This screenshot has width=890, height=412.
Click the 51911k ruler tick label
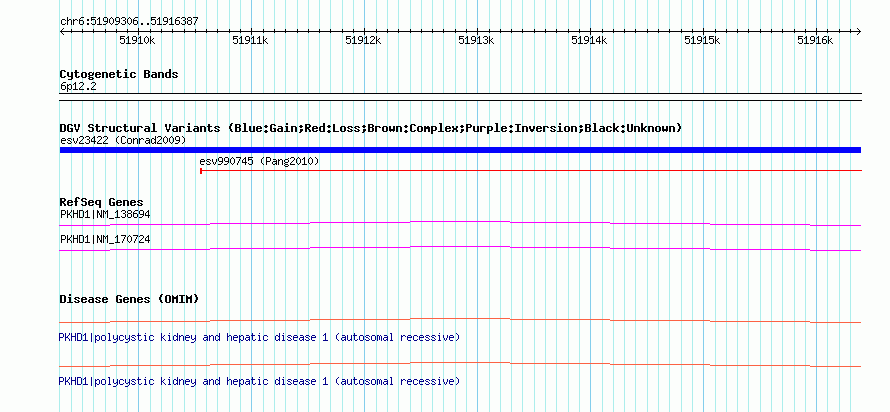[250, 40]
